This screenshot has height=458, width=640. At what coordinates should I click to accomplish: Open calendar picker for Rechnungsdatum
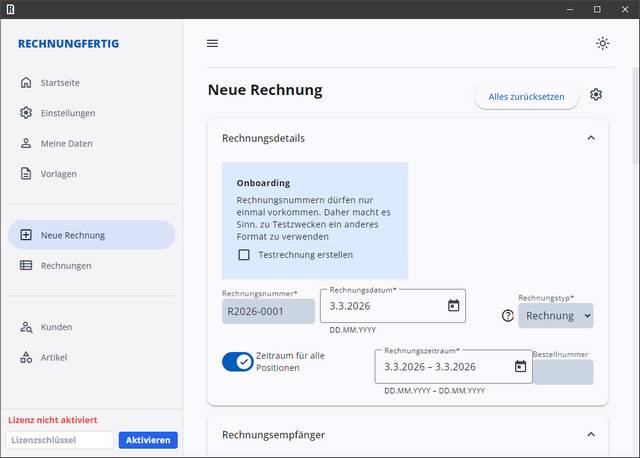click(x=453, y=306)
